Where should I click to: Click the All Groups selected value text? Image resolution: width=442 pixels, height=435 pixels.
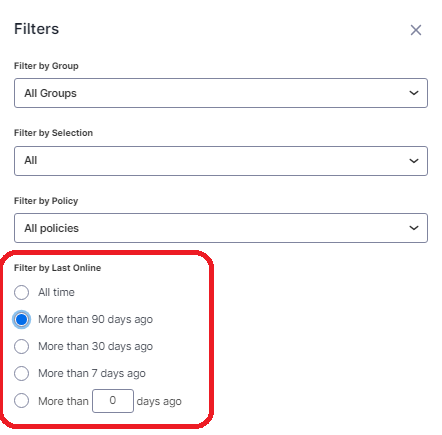[50, 93]
